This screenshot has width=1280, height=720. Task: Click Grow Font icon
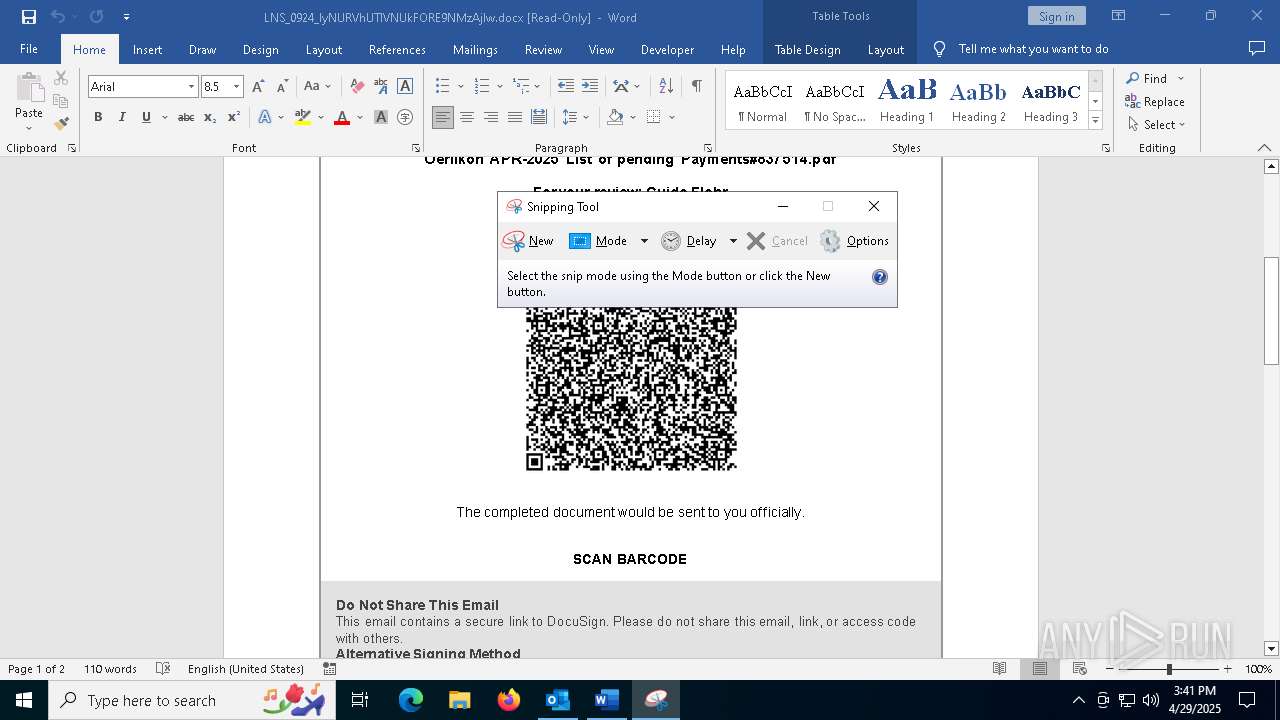point(259,87)
